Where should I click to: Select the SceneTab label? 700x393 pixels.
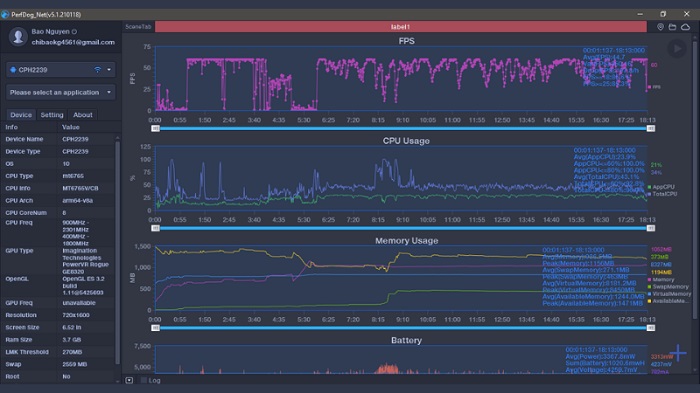138,27
